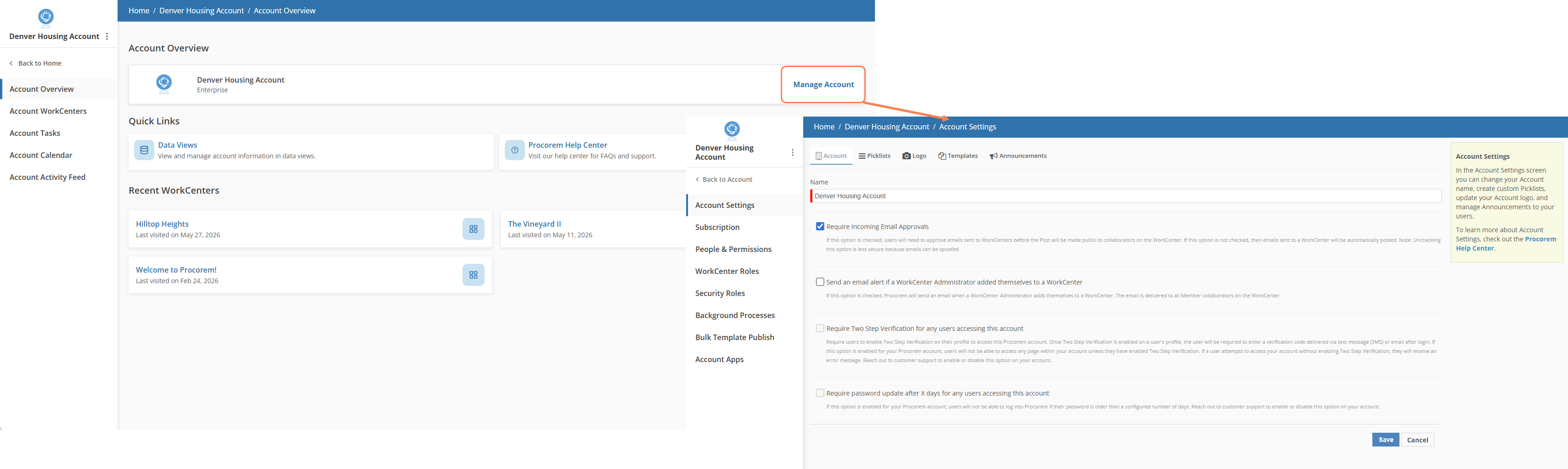Open the Announcements tab

click(x=1018, y=156)
